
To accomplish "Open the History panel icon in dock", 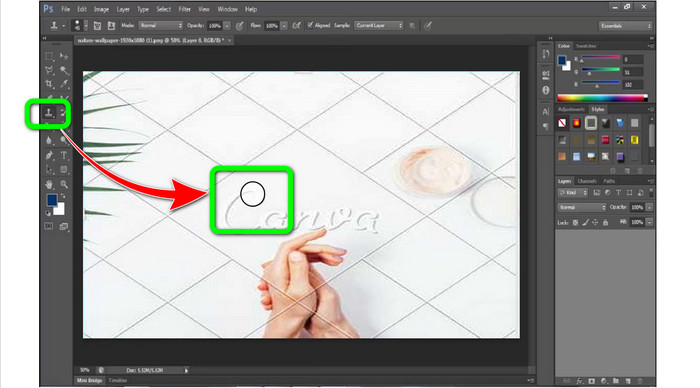I will [546, 54].
